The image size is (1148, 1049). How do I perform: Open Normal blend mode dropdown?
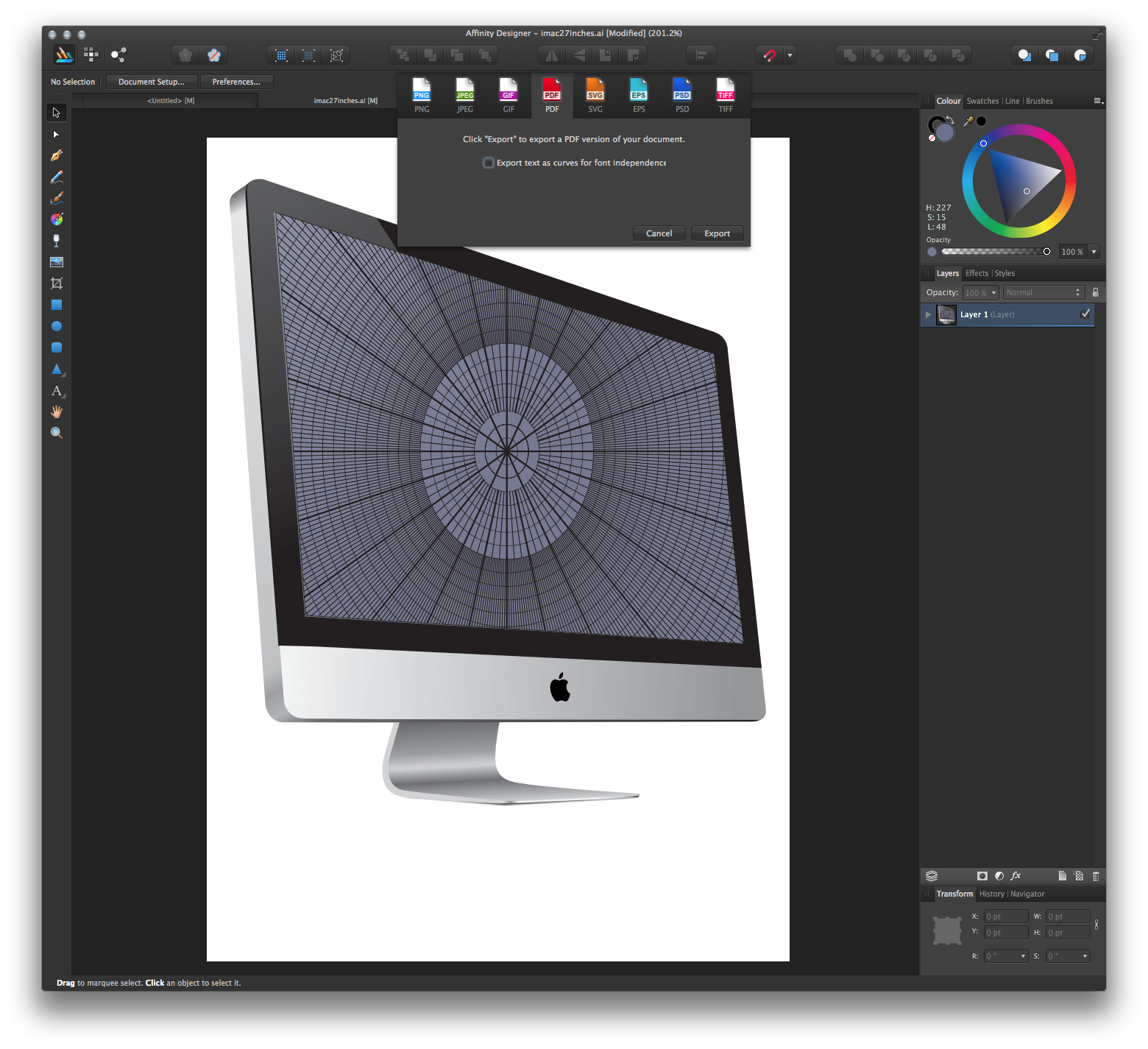[x=1044, y=292]
